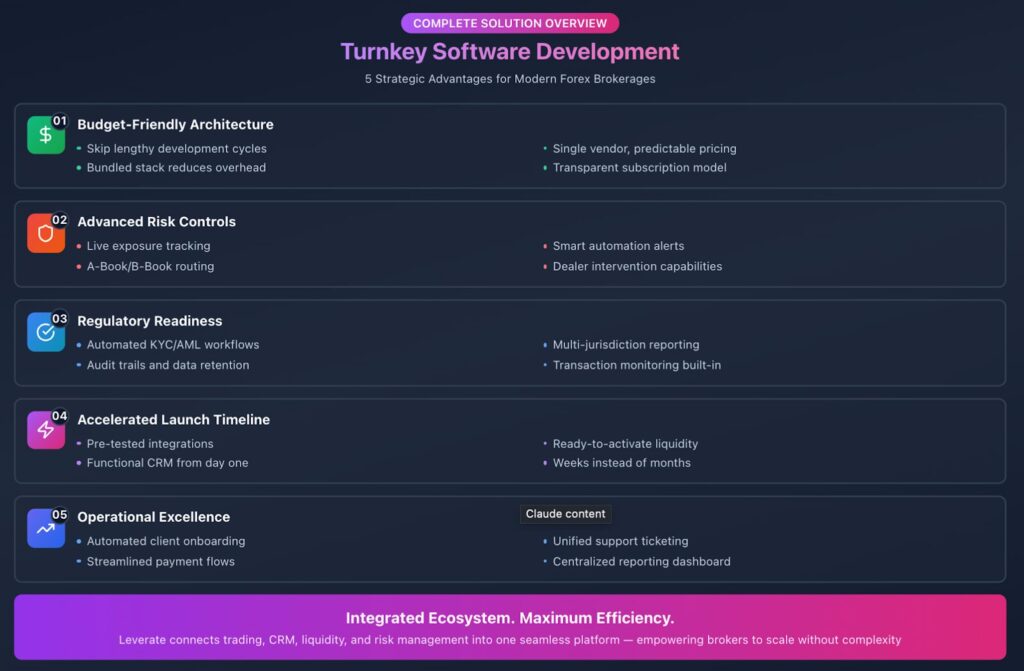Image resolution: width=1024 pixels, height=671 pixels.
Task: Click the Advanced Risk Controls card title
Action: [156, 221]
